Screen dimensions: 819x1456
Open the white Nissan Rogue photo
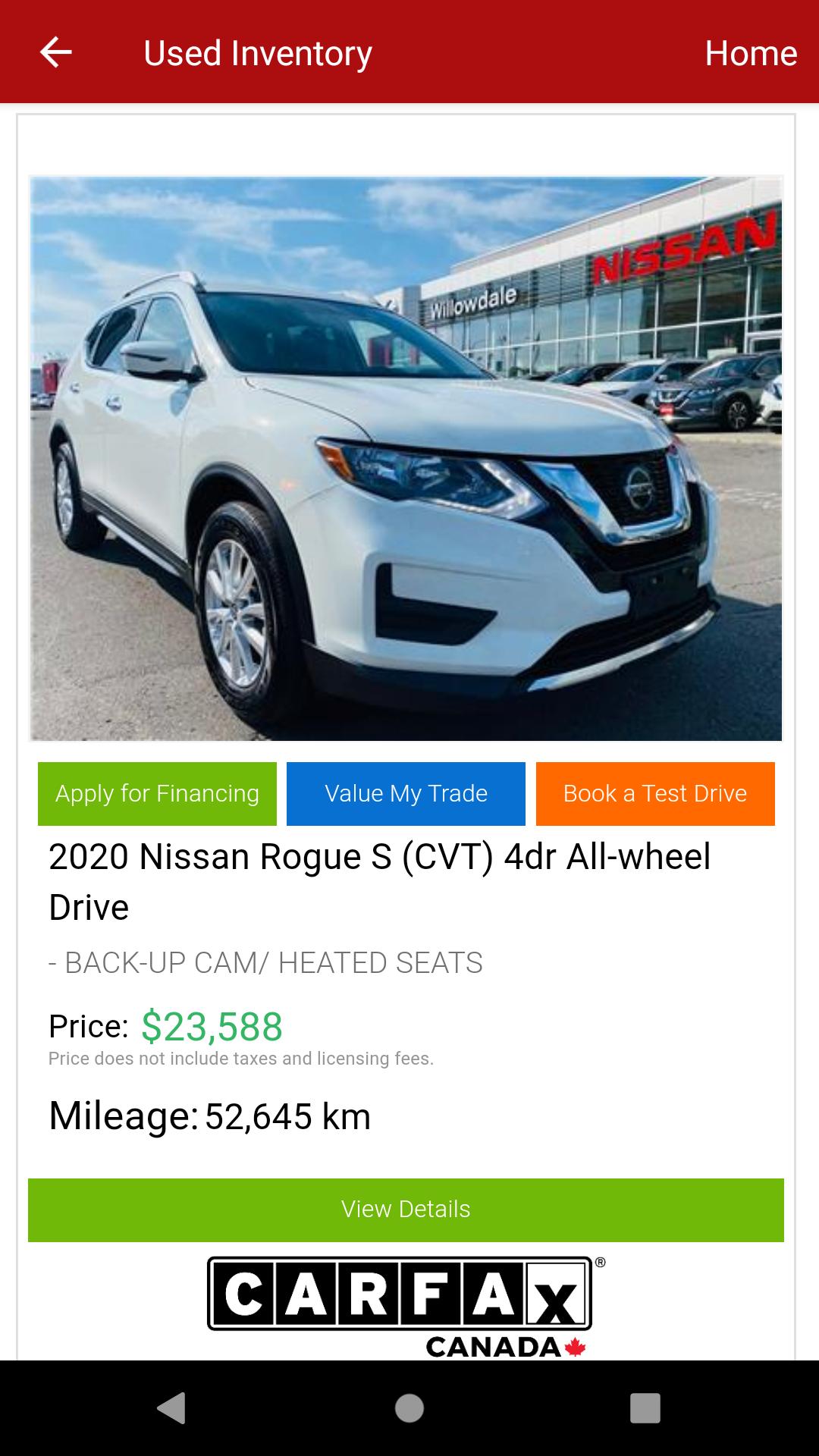click(x=406, y=459)
